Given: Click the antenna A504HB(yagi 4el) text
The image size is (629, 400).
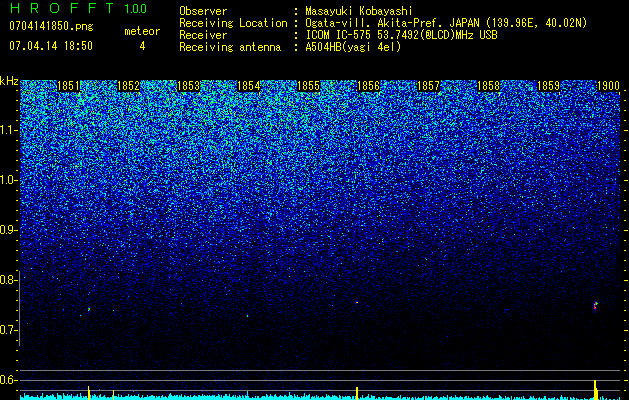Looking at the screenshot, I should [x=353, y=47].
